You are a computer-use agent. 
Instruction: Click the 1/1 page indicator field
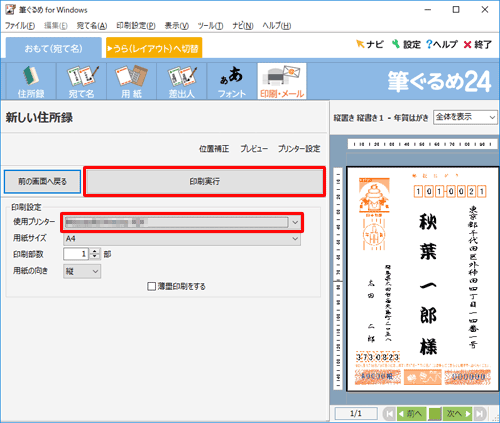coord(356,414)
